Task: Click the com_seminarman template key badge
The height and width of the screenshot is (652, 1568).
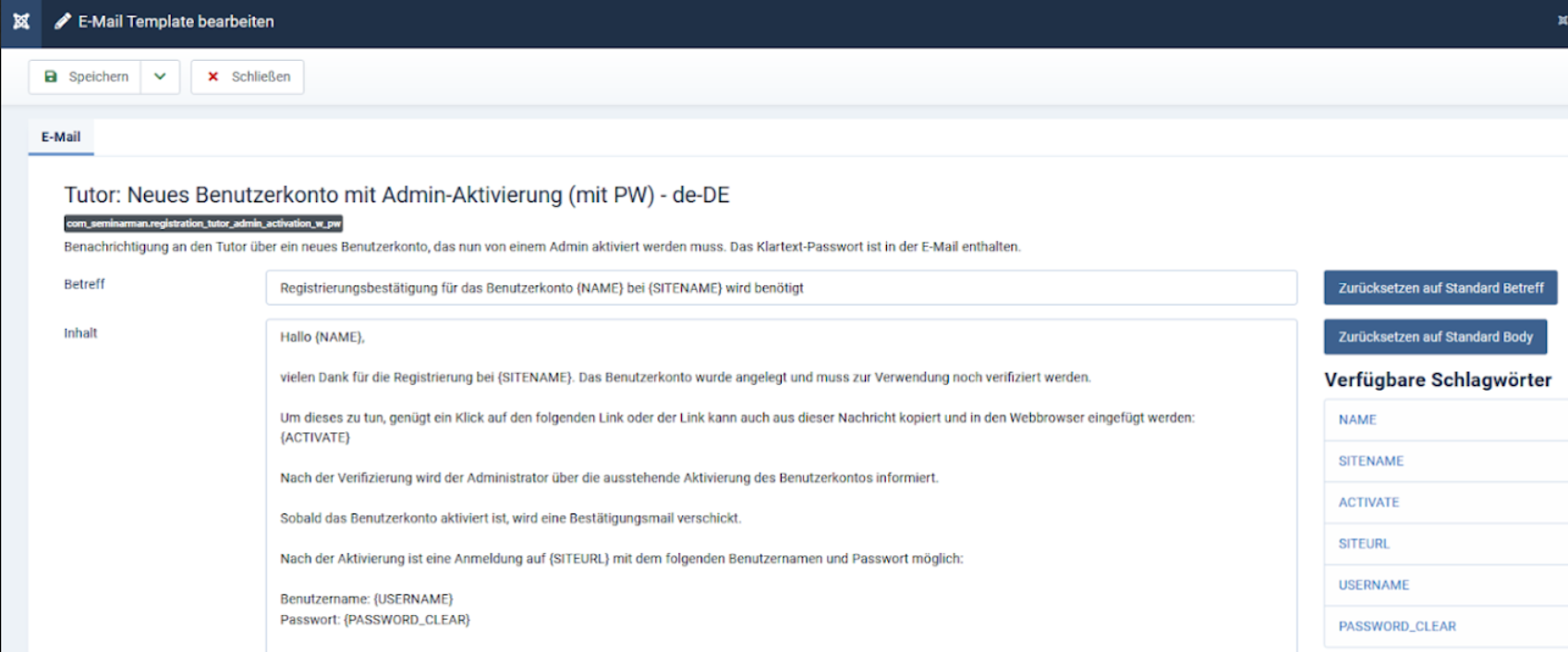Action: click(203, 223)
